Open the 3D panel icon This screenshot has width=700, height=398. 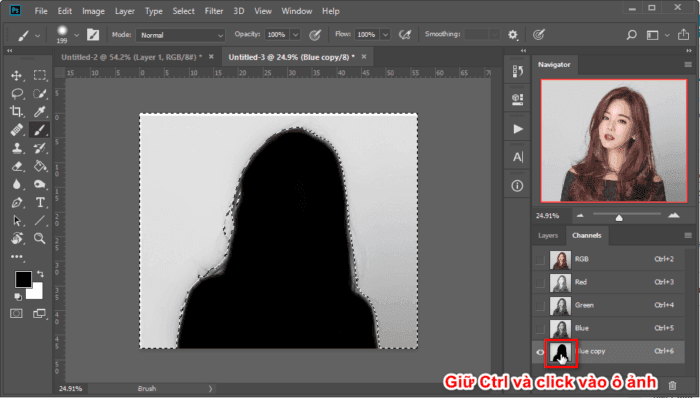517,99
